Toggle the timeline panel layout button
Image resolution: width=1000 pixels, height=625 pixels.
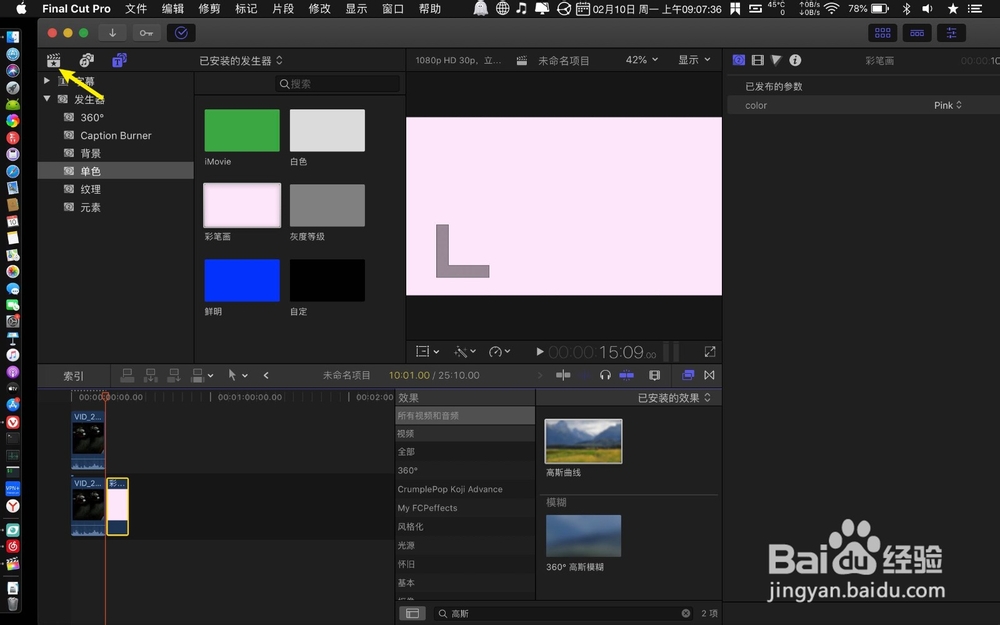pos(917,33)
